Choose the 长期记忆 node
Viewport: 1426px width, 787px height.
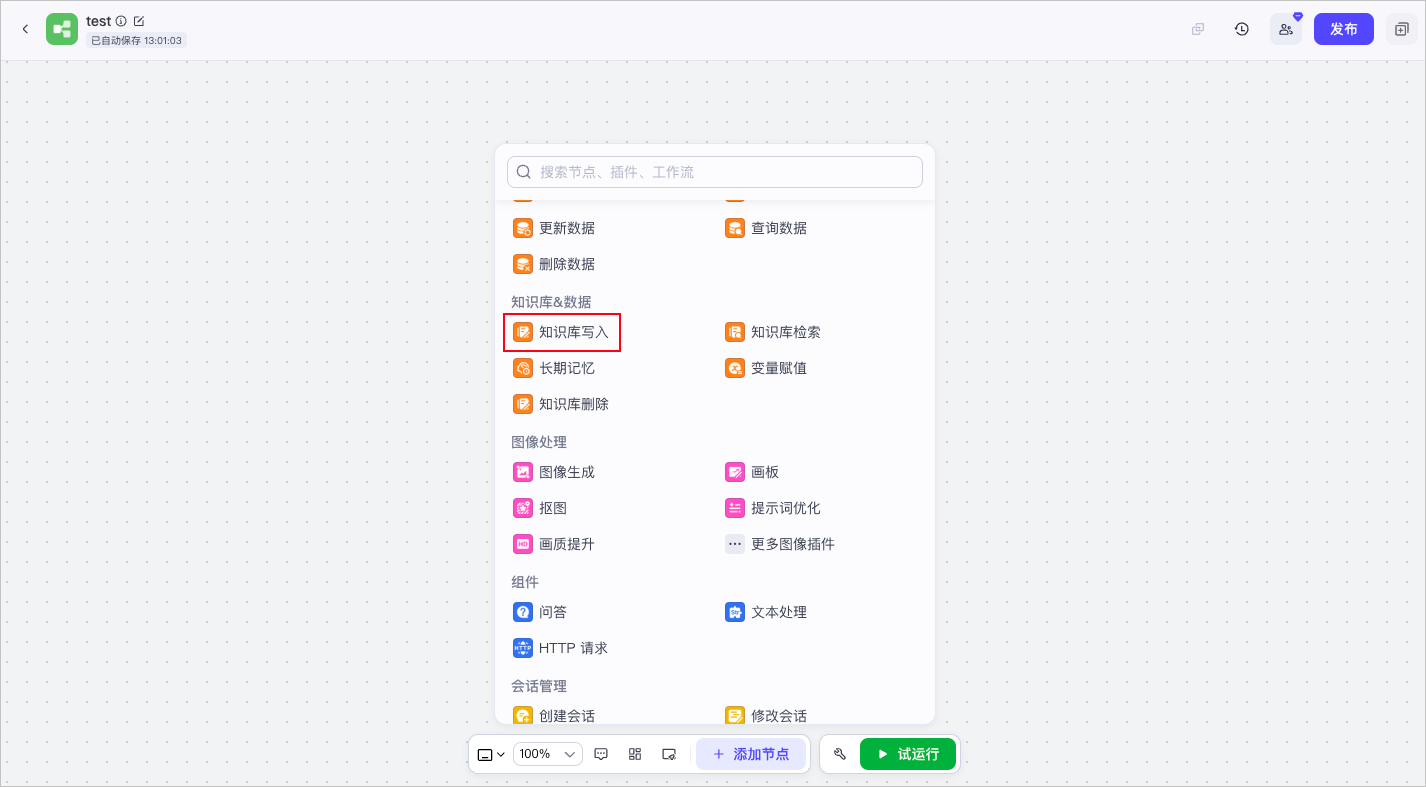click(555, 368)
